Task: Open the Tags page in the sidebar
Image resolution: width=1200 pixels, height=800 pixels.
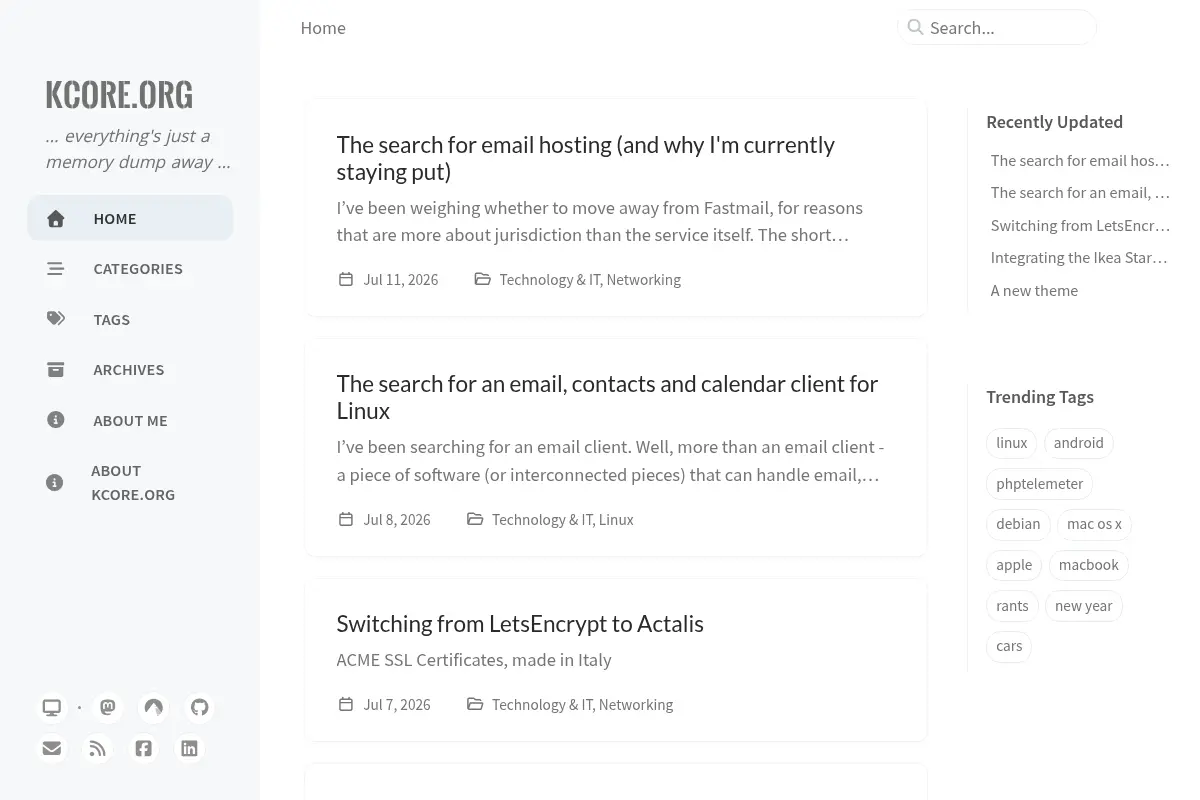Action: [130, 319]
